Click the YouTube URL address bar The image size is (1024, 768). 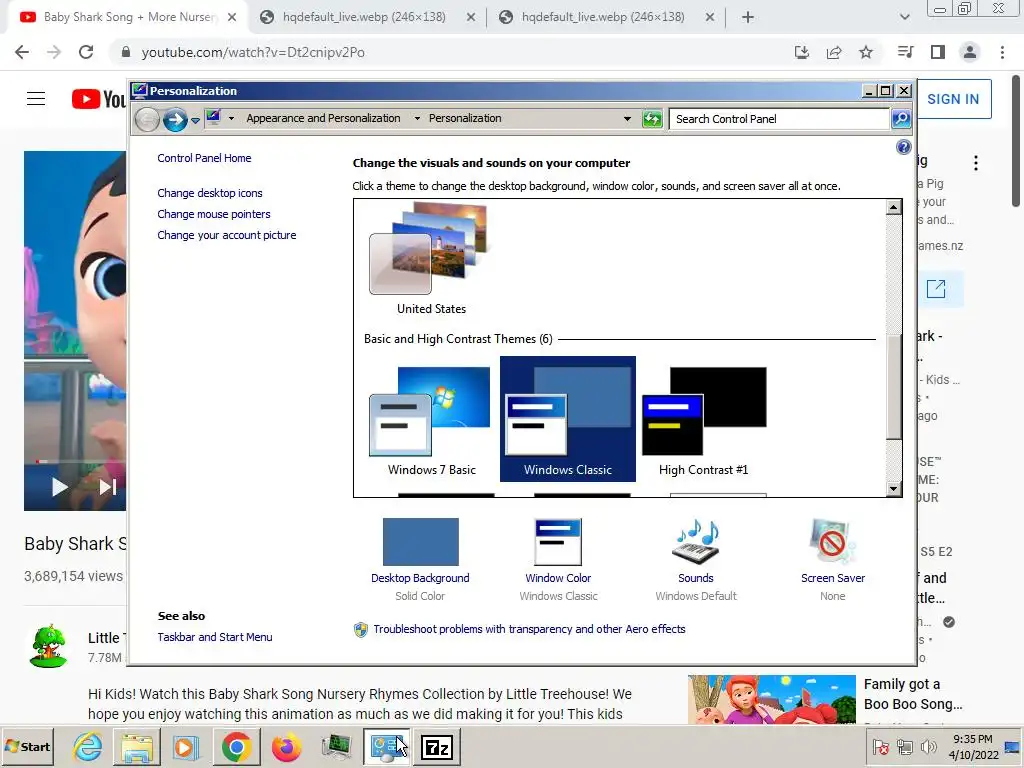451,52
